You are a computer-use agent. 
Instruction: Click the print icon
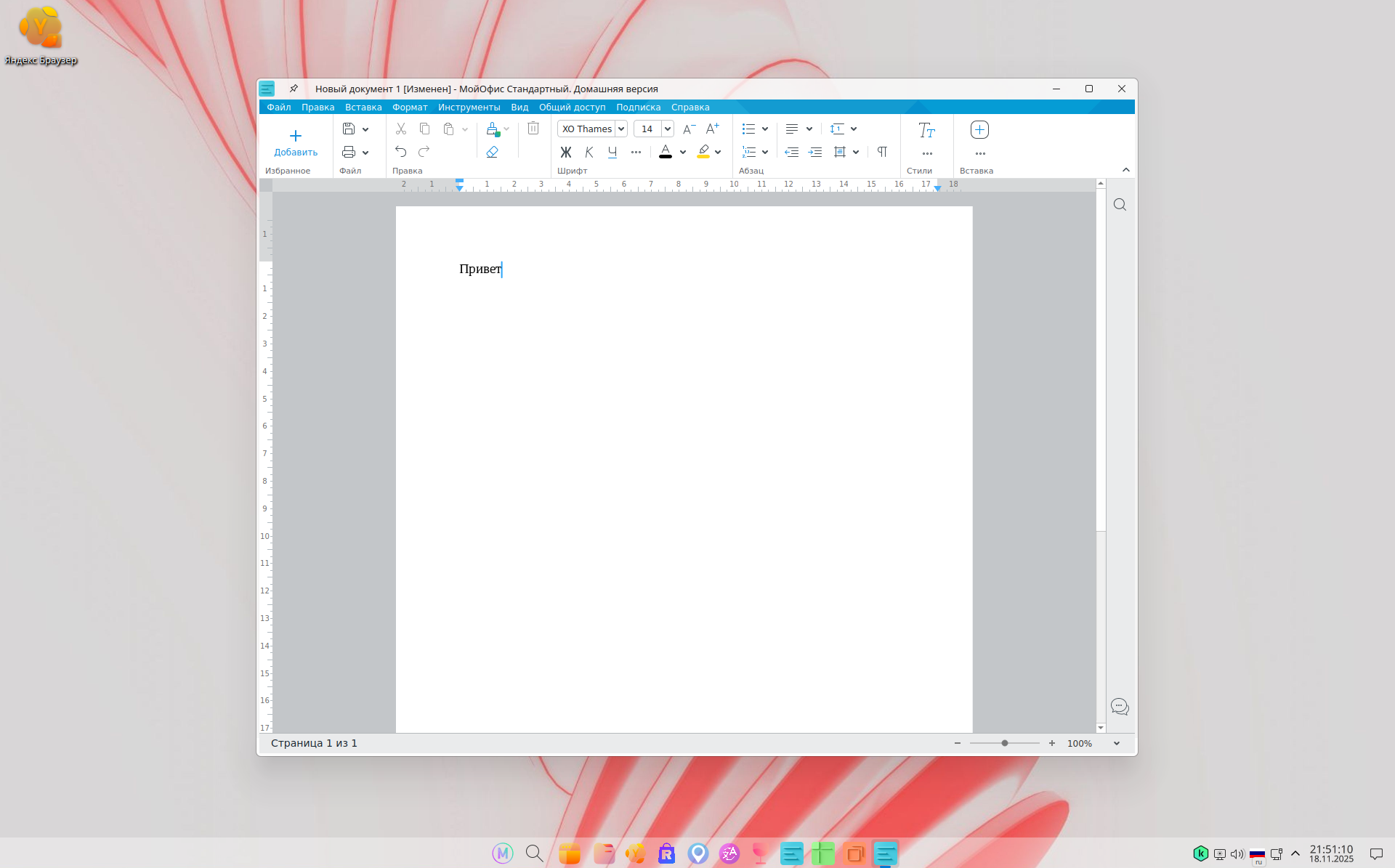349,152
